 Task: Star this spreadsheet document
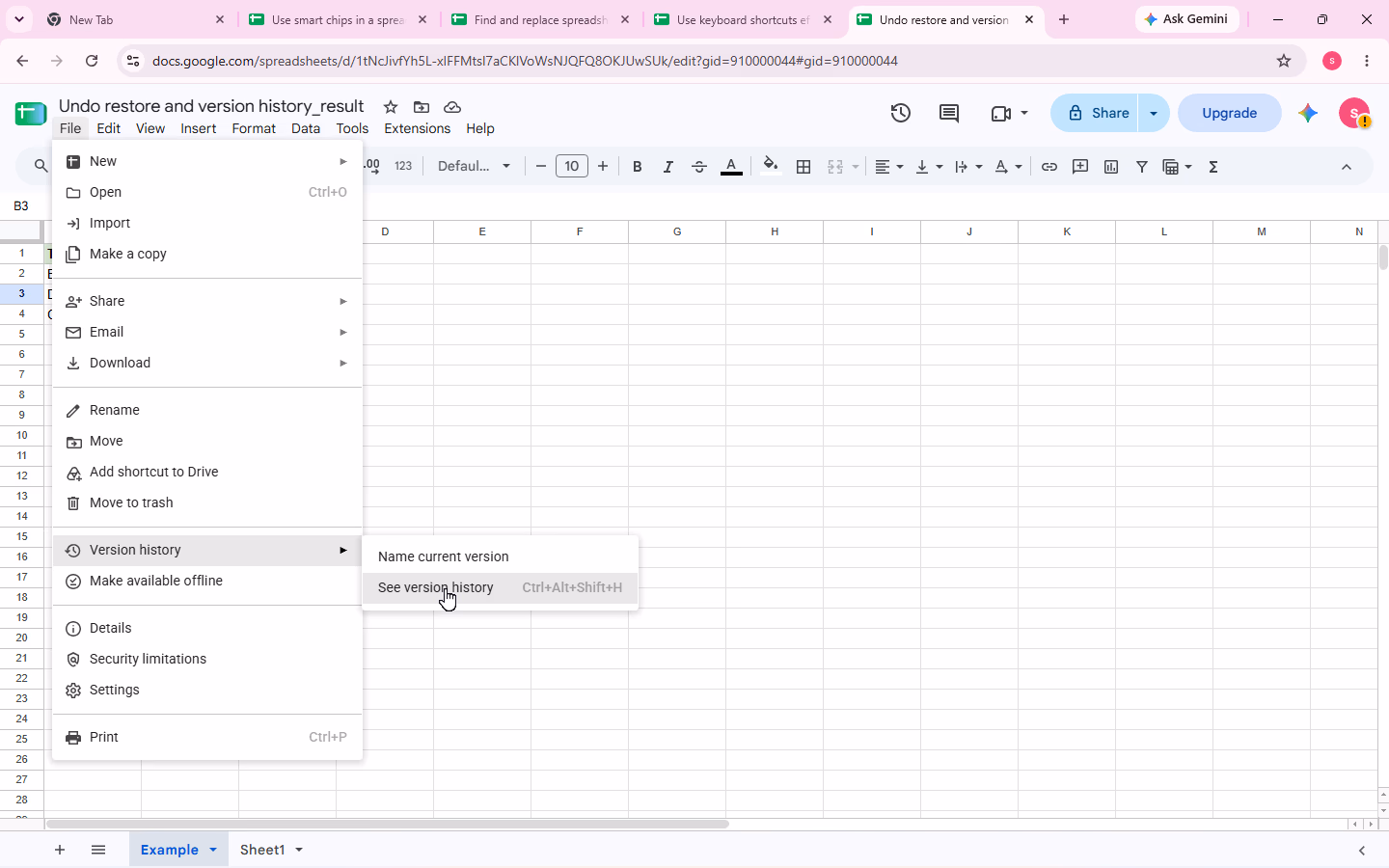point(391,107)
